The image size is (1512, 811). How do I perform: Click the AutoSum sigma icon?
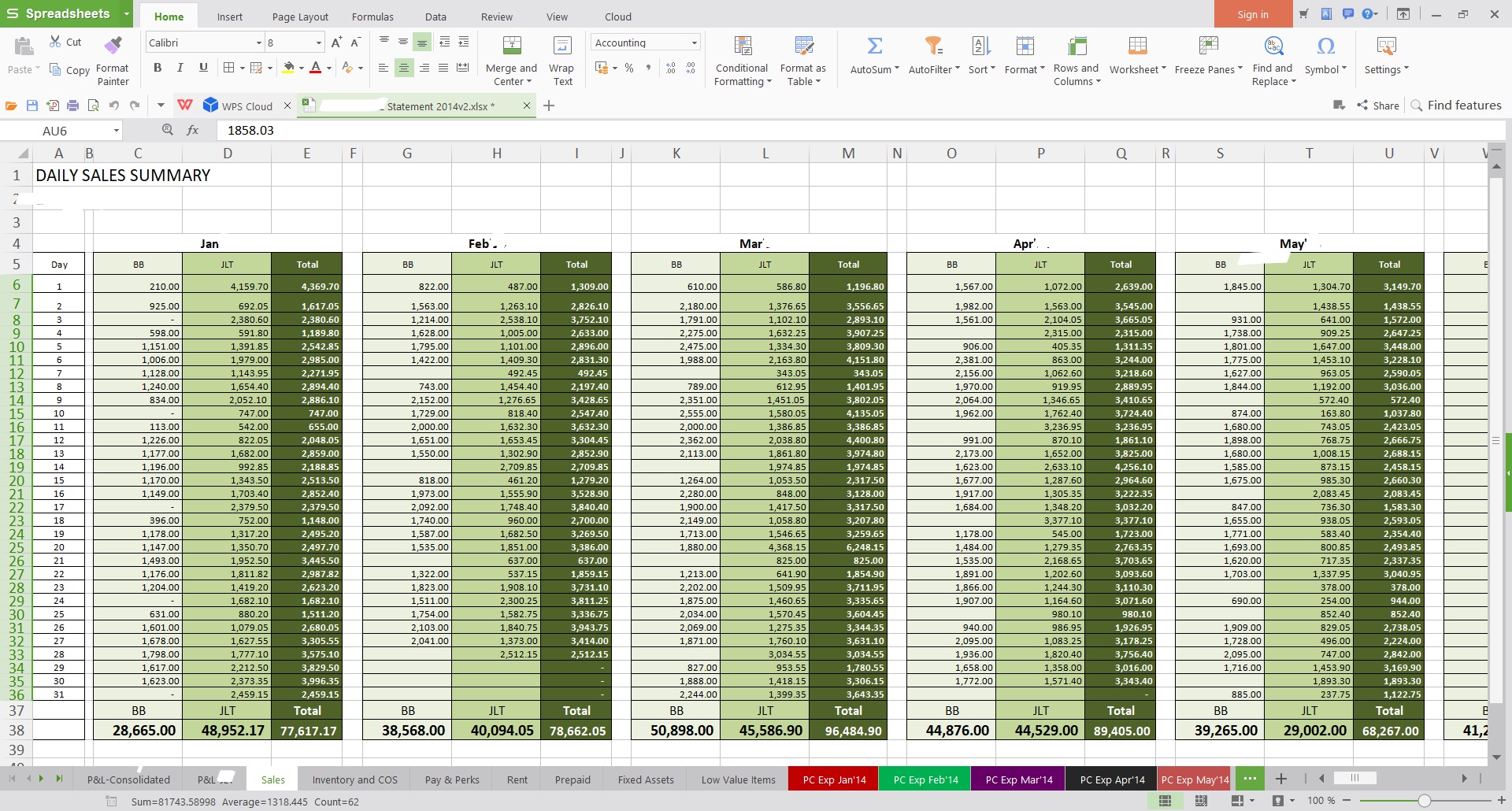pos(874,46)
